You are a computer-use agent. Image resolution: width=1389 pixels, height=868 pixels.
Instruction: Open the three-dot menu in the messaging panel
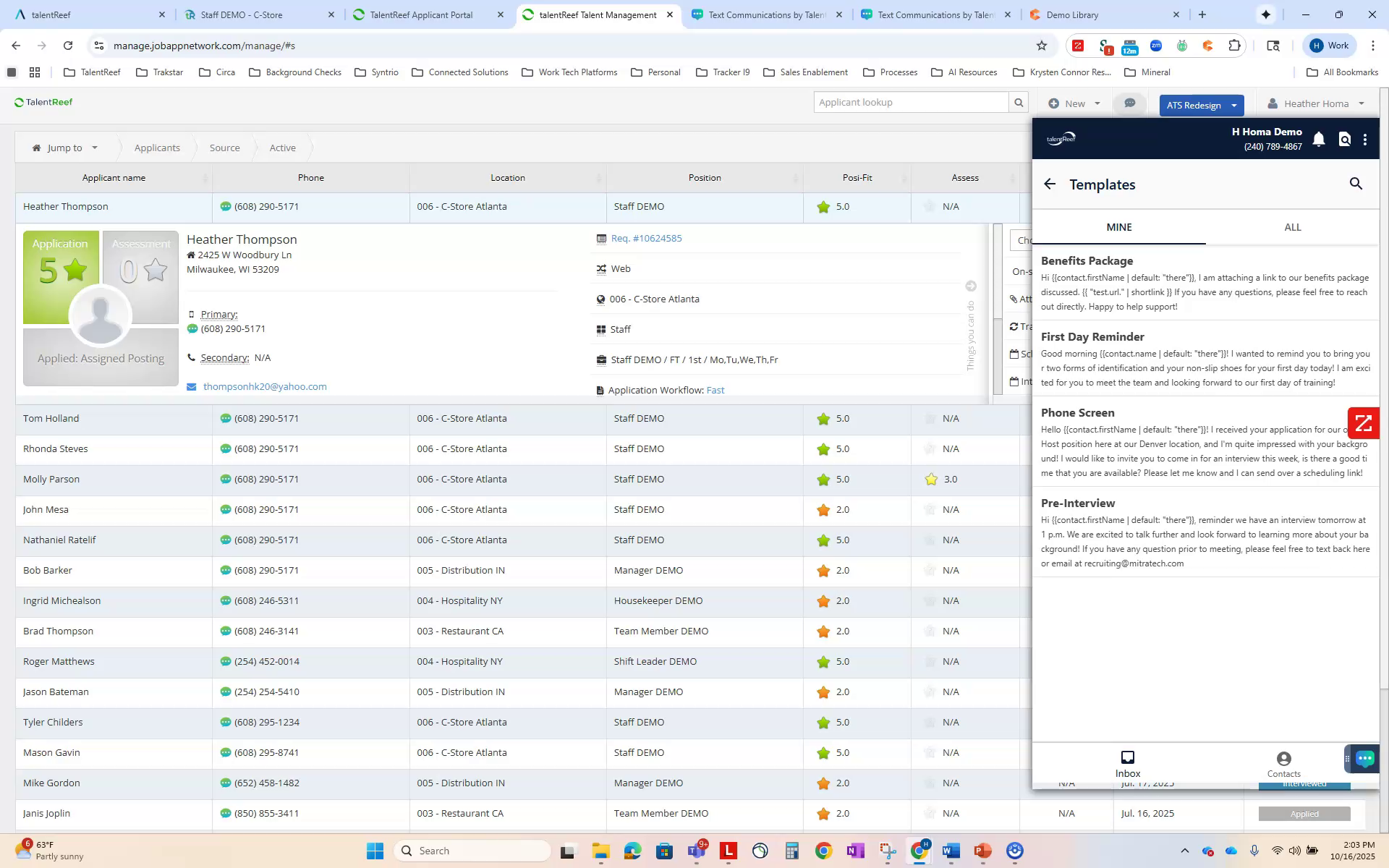(1366, 139)
